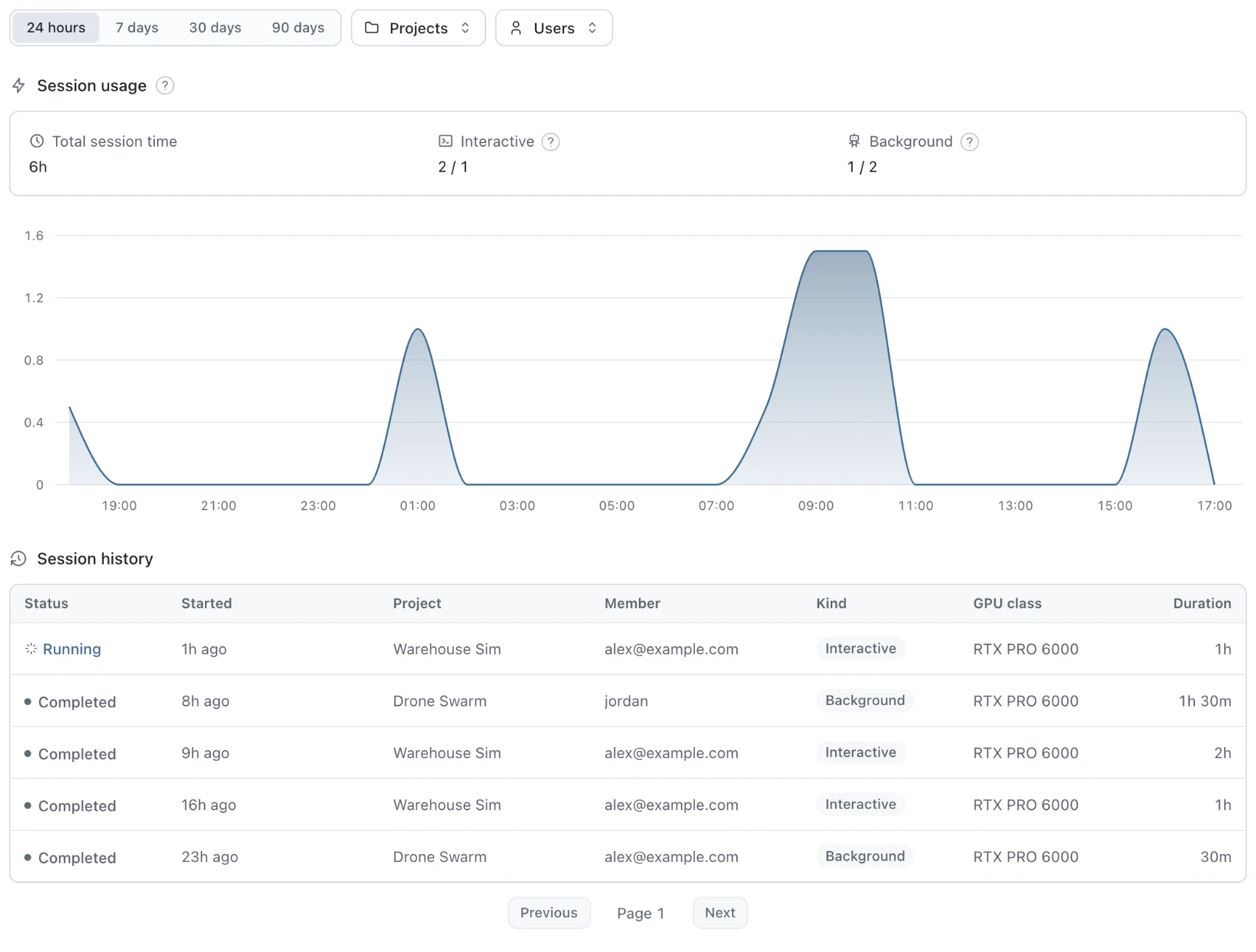Click the 1h 30m duration cell
Screen dimensions: 1256x952
[1204, 701]
